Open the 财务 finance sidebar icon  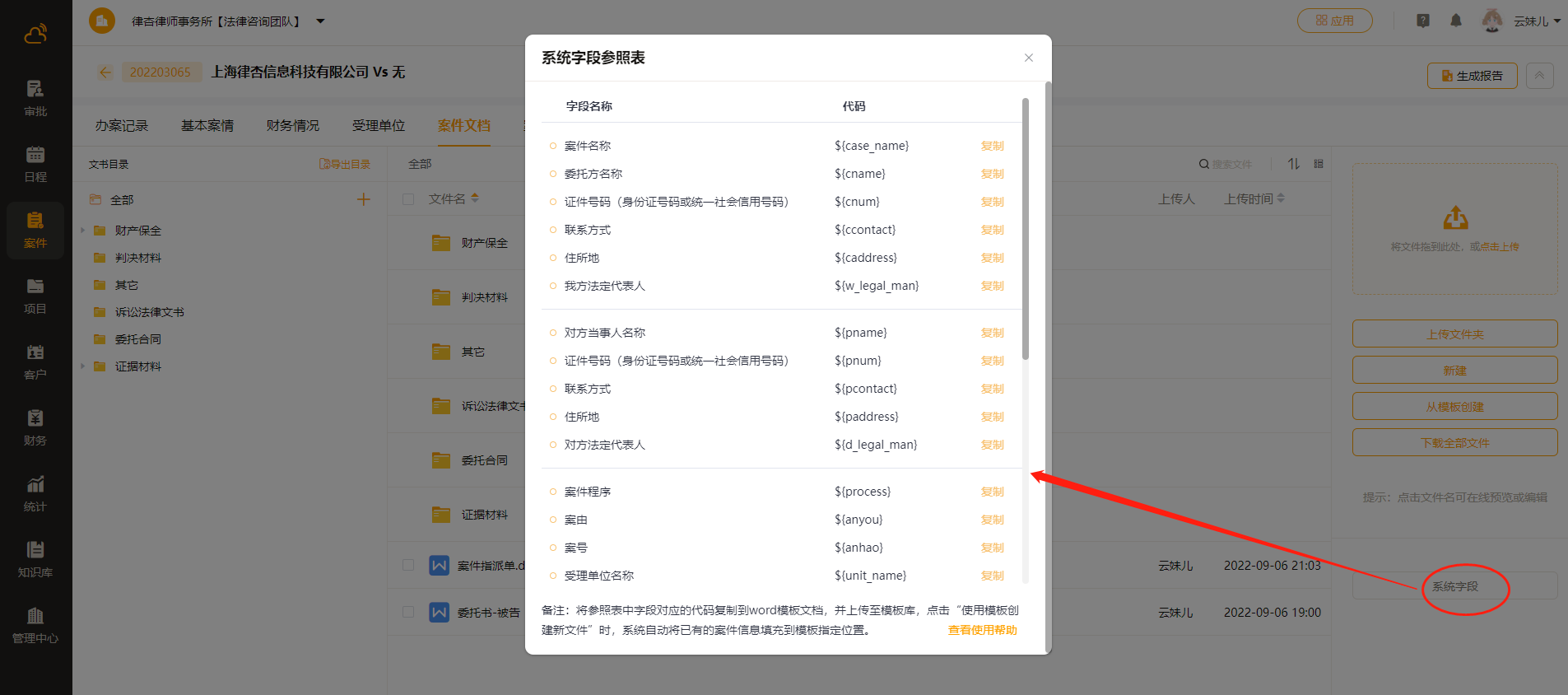[x=35, y=427]
